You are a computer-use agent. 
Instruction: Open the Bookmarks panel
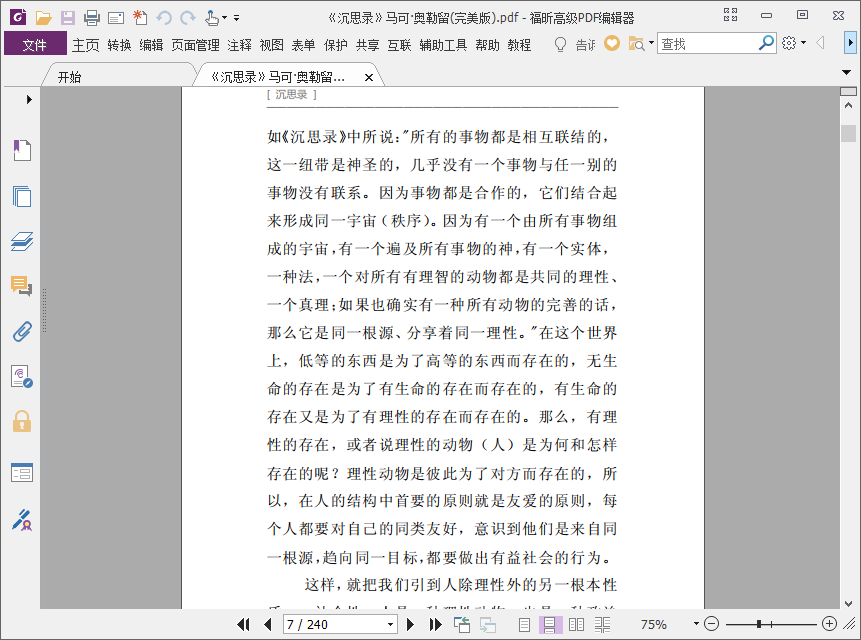[22, 150]
